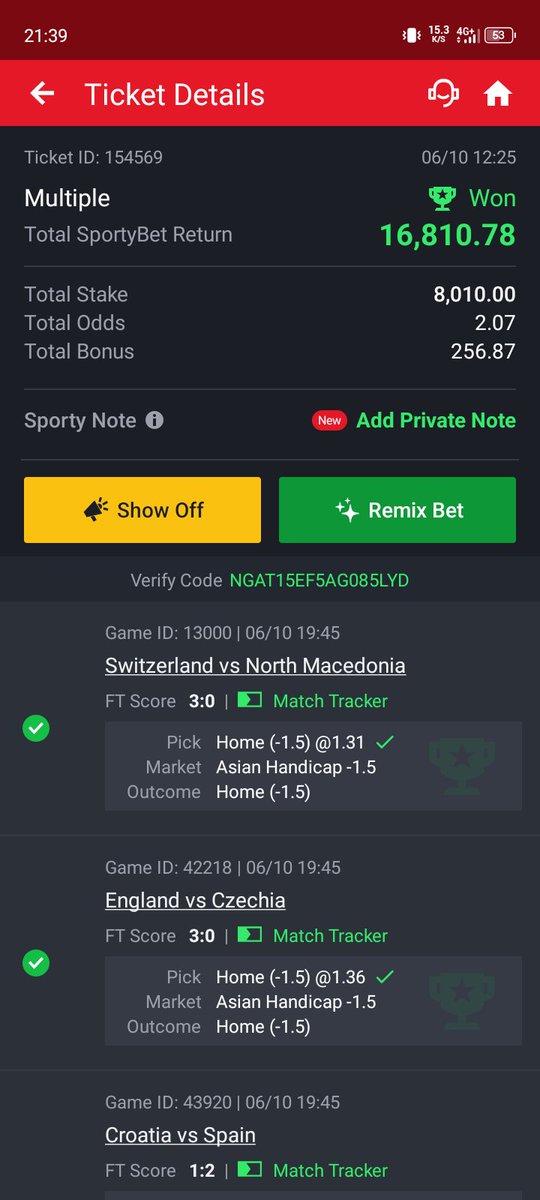The height and width of the screenshot is (1200, 540).
Task: Open Match Tracker icon for Croatia game
Action: point(250,1171)
